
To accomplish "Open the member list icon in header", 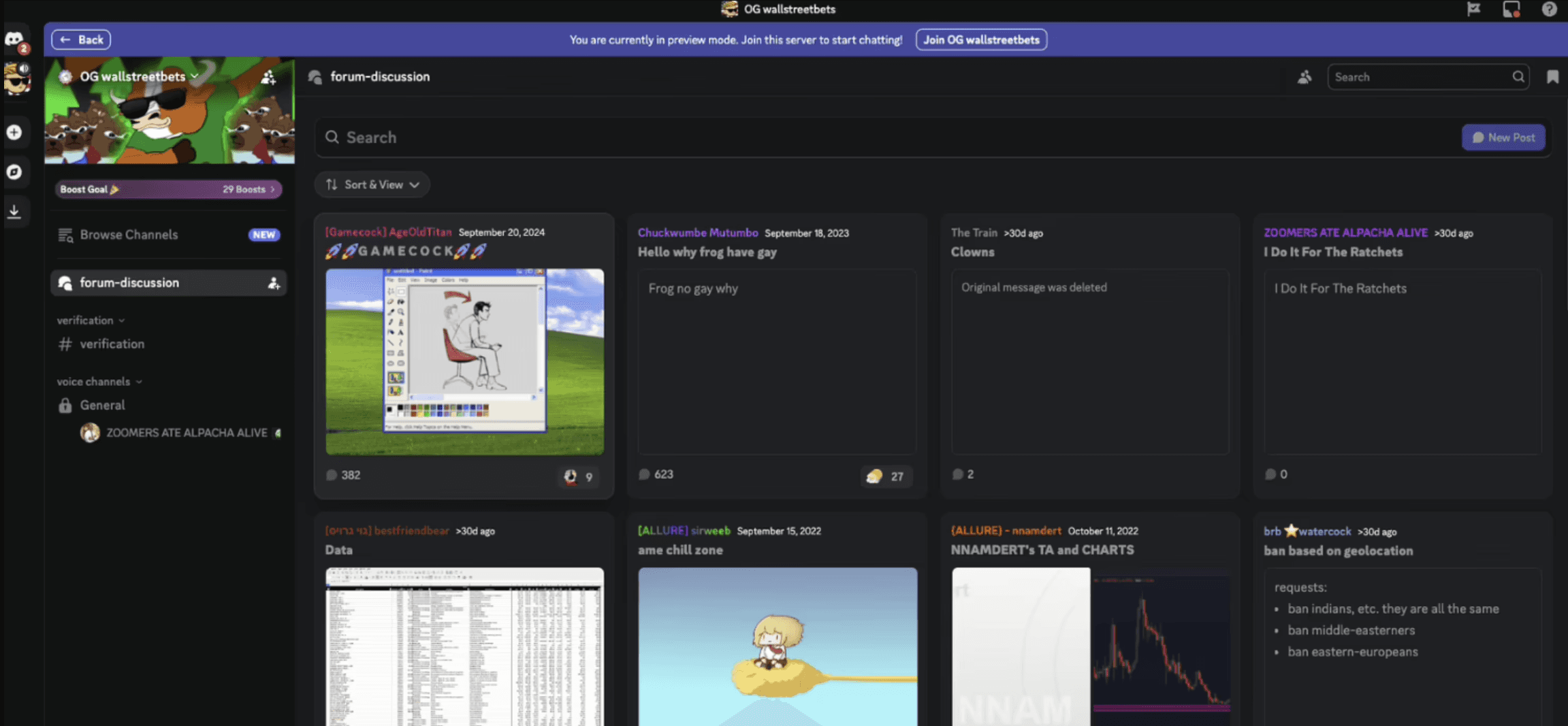I will click(x=1304, y=77).
